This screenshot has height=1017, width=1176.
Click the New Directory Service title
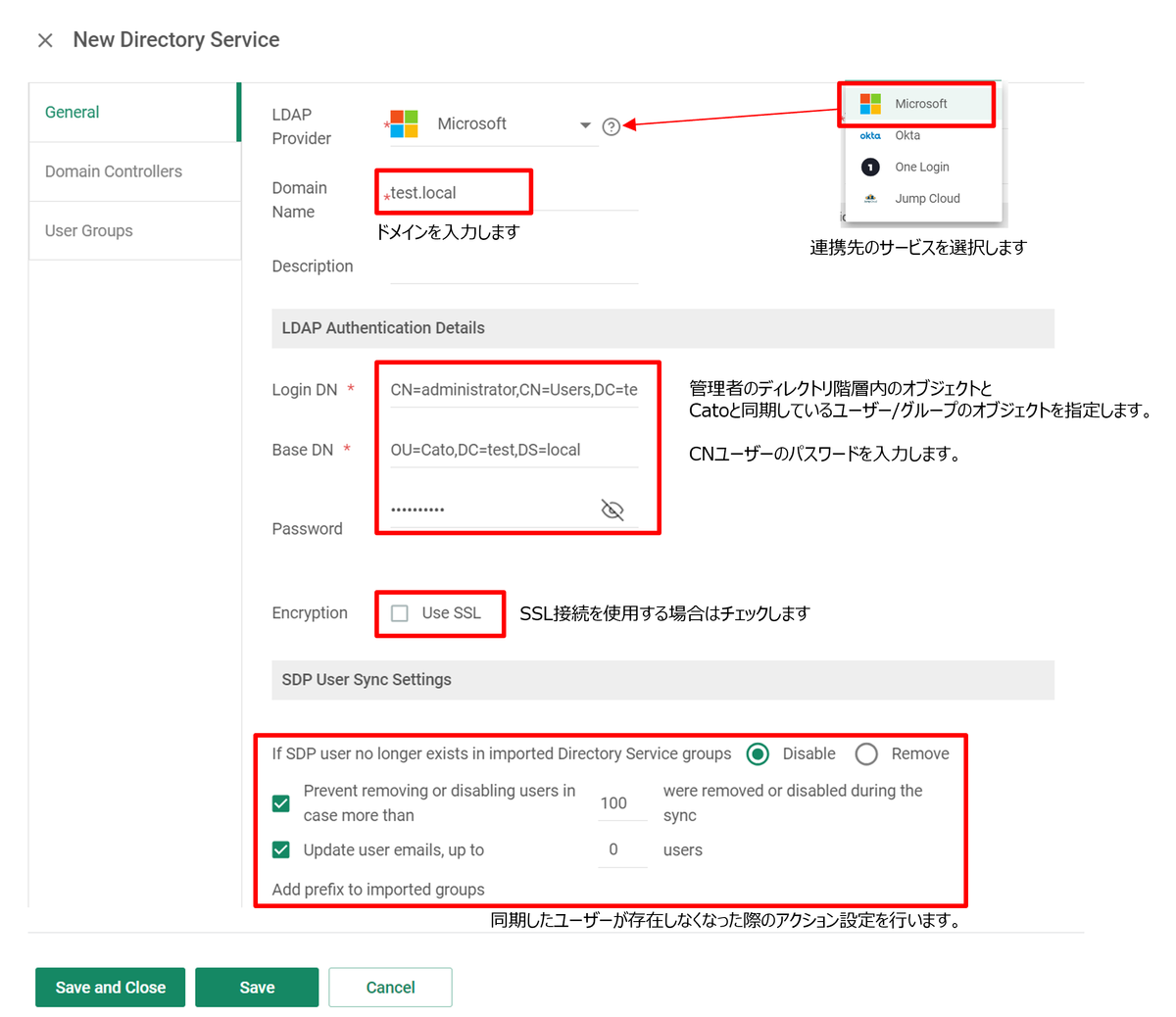coord(176,40)
